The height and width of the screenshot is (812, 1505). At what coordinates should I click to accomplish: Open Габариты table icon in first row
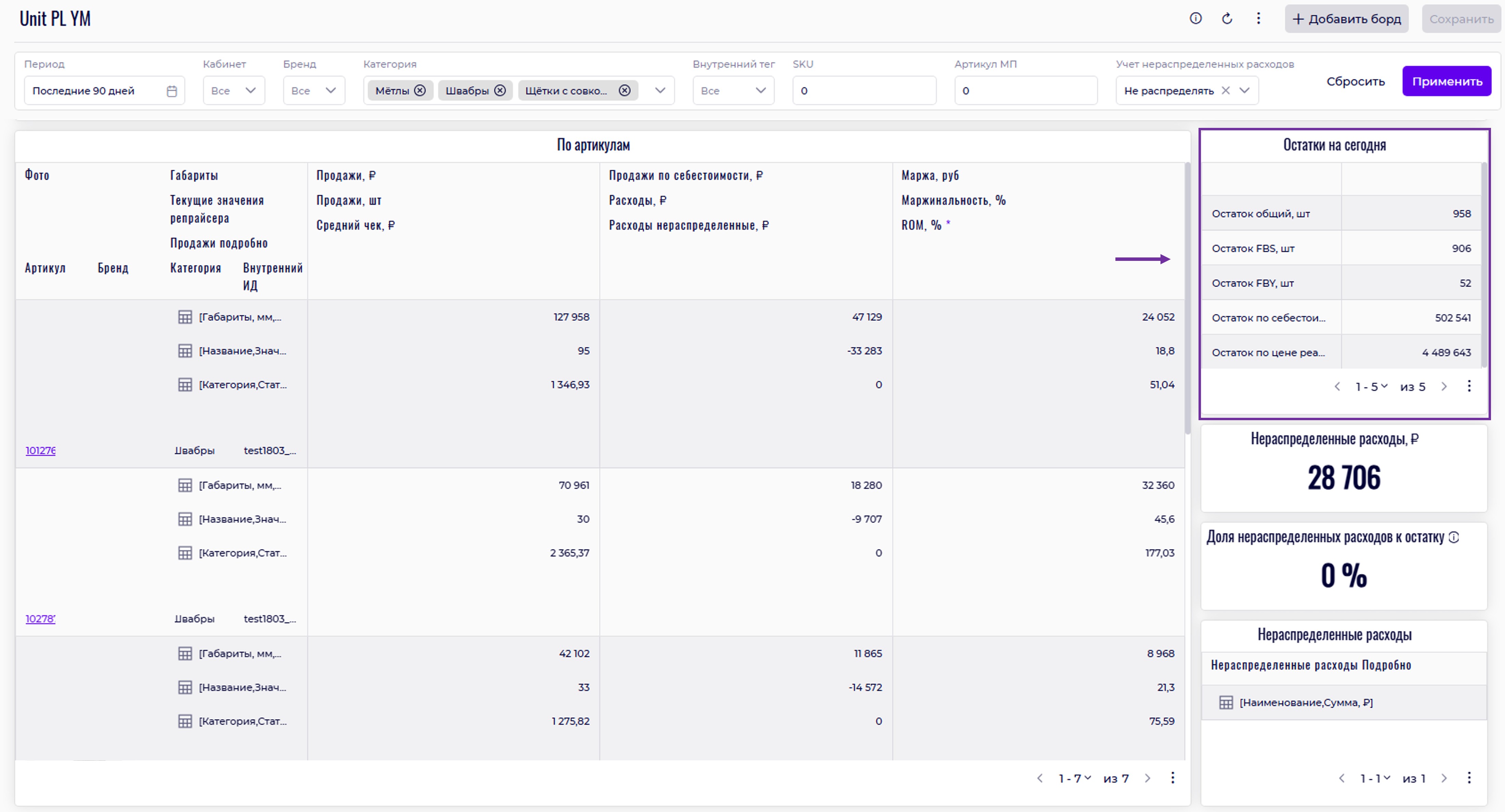pos(185,317)
